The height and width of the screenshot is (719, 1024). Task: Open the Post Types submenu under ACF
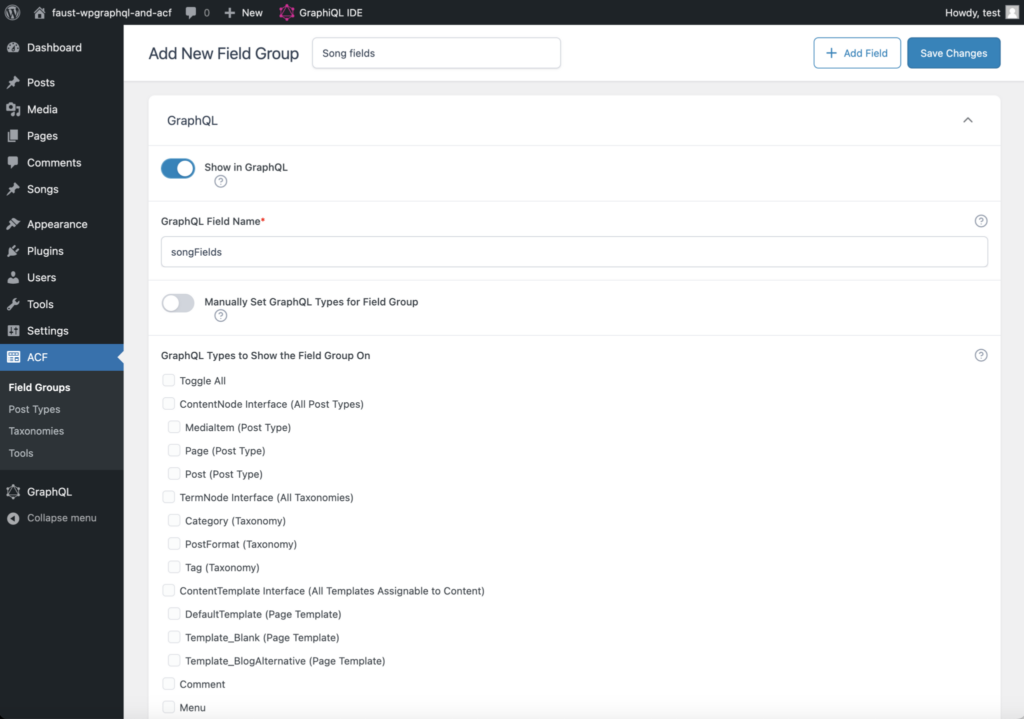pos(34,409)
